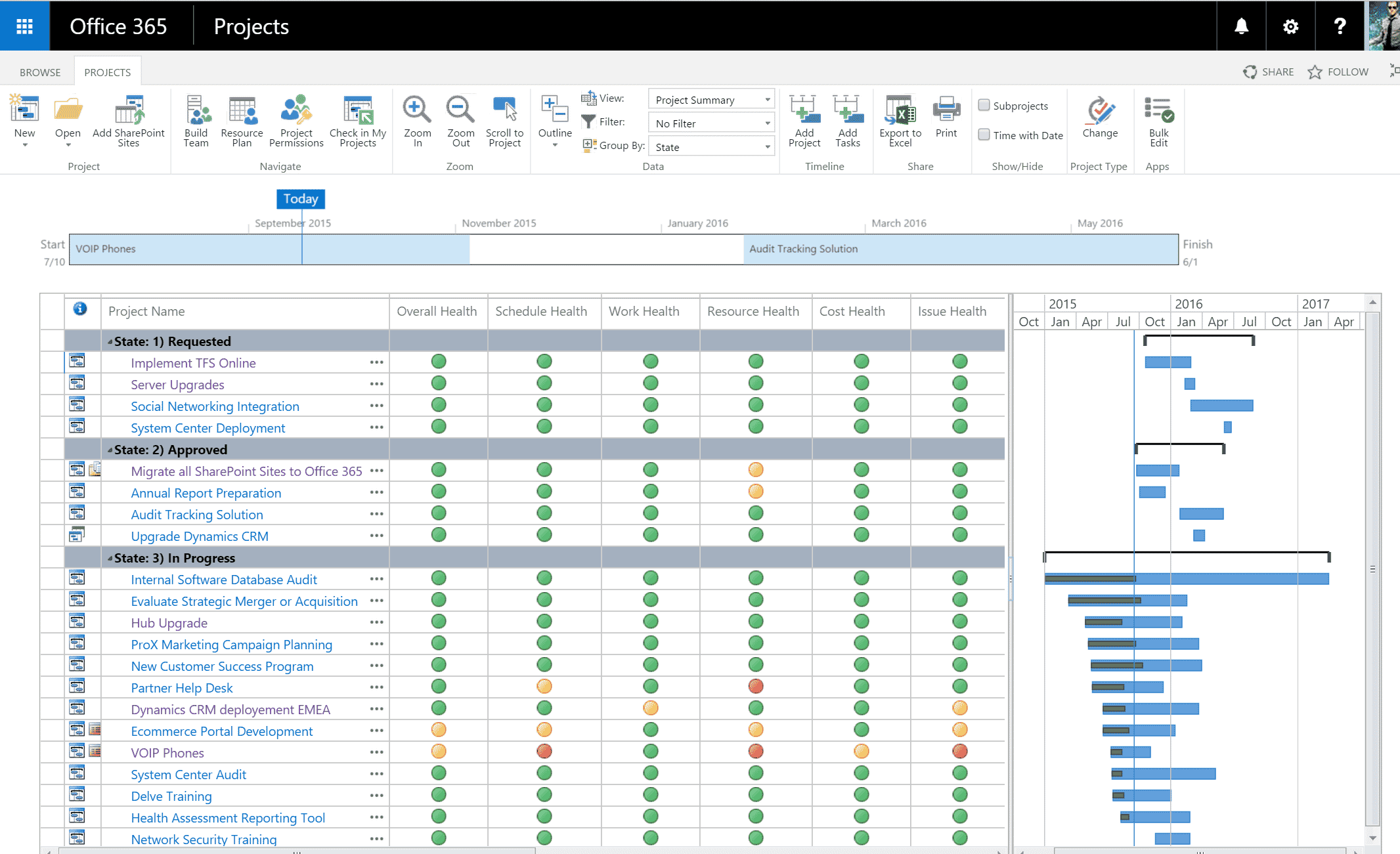Click the Today marker on timeline
1400x854 pixels.
pos(301,199)
